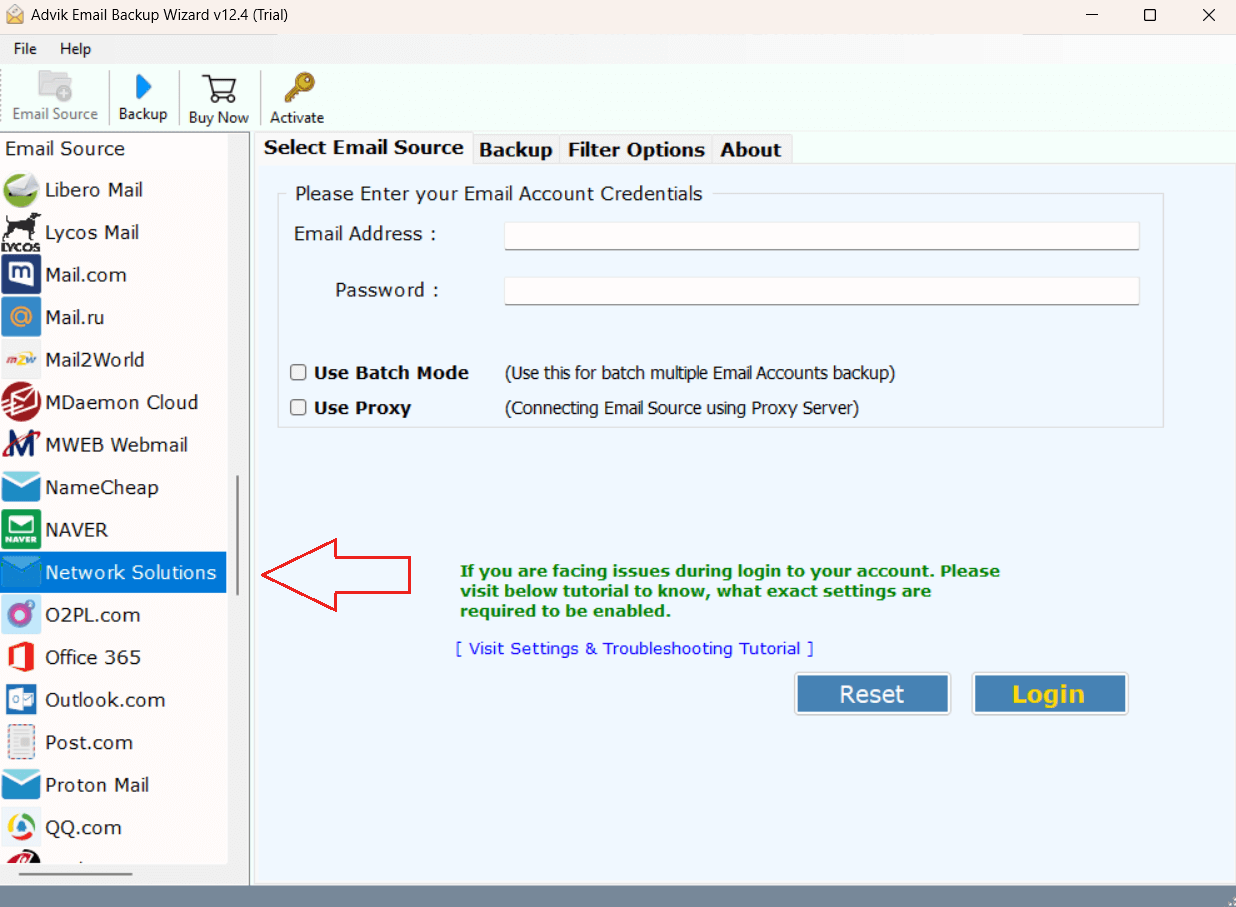This screenshot has height=907, width=1236.
Task: Select the NameCheap envelope icon
Action: pyautogui.click(x=21, y=487)
